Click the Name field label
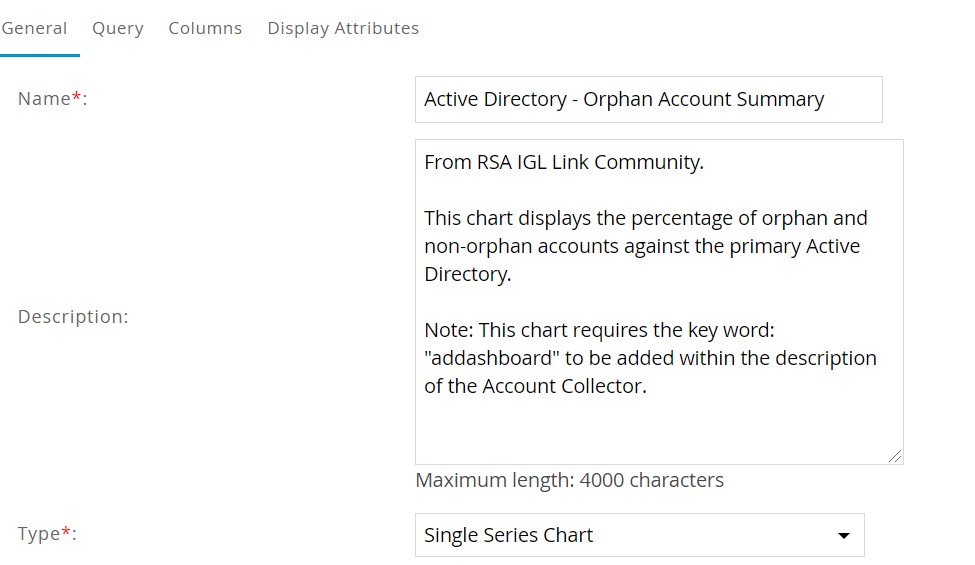This screenshot has width=975, height=565. pyautogui.click(x=44, y=98)
